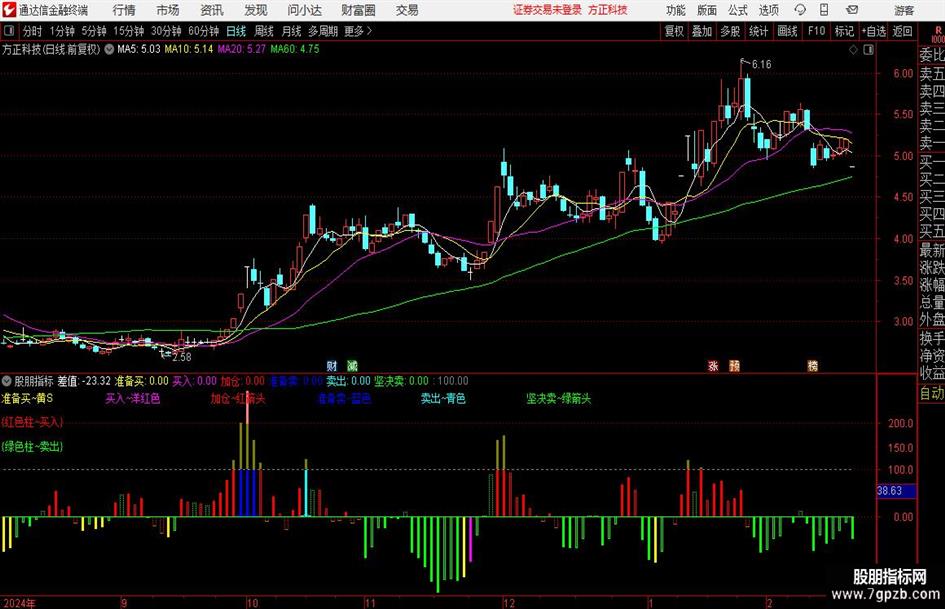This screenshot has width=945, height=609.
Task: Open the 问小达 menu
Action: tap(304, 10)
